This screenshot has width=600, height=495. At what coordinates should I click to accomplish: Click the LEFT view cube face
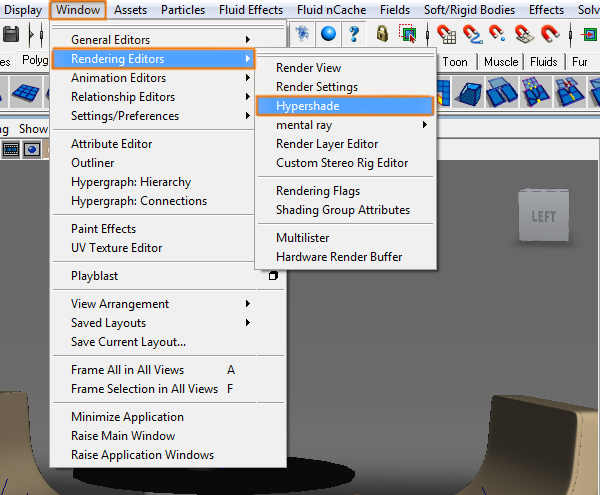point(544,216)
